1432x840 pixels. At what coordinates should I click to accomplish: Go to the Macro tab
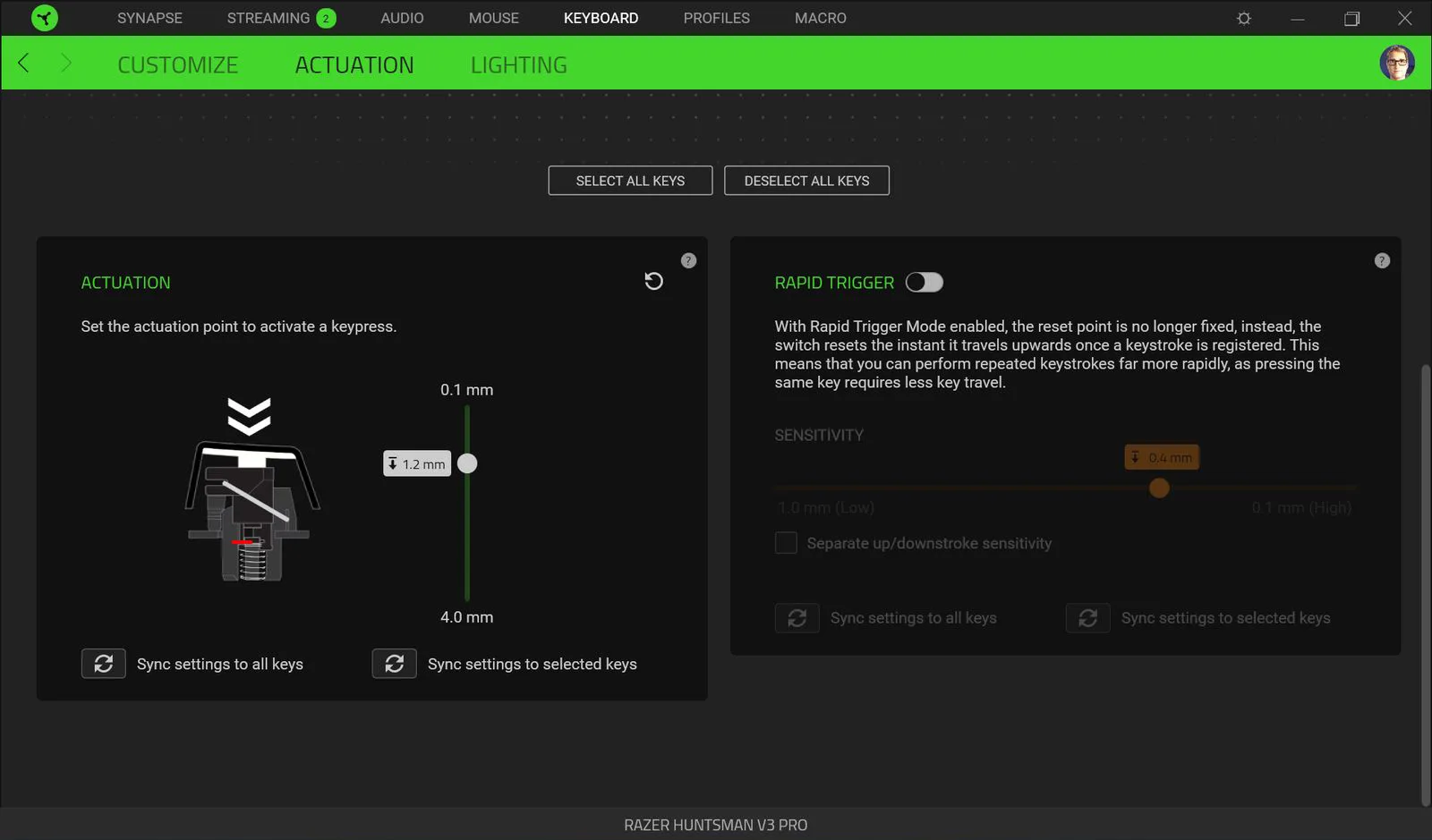(821, 18)
